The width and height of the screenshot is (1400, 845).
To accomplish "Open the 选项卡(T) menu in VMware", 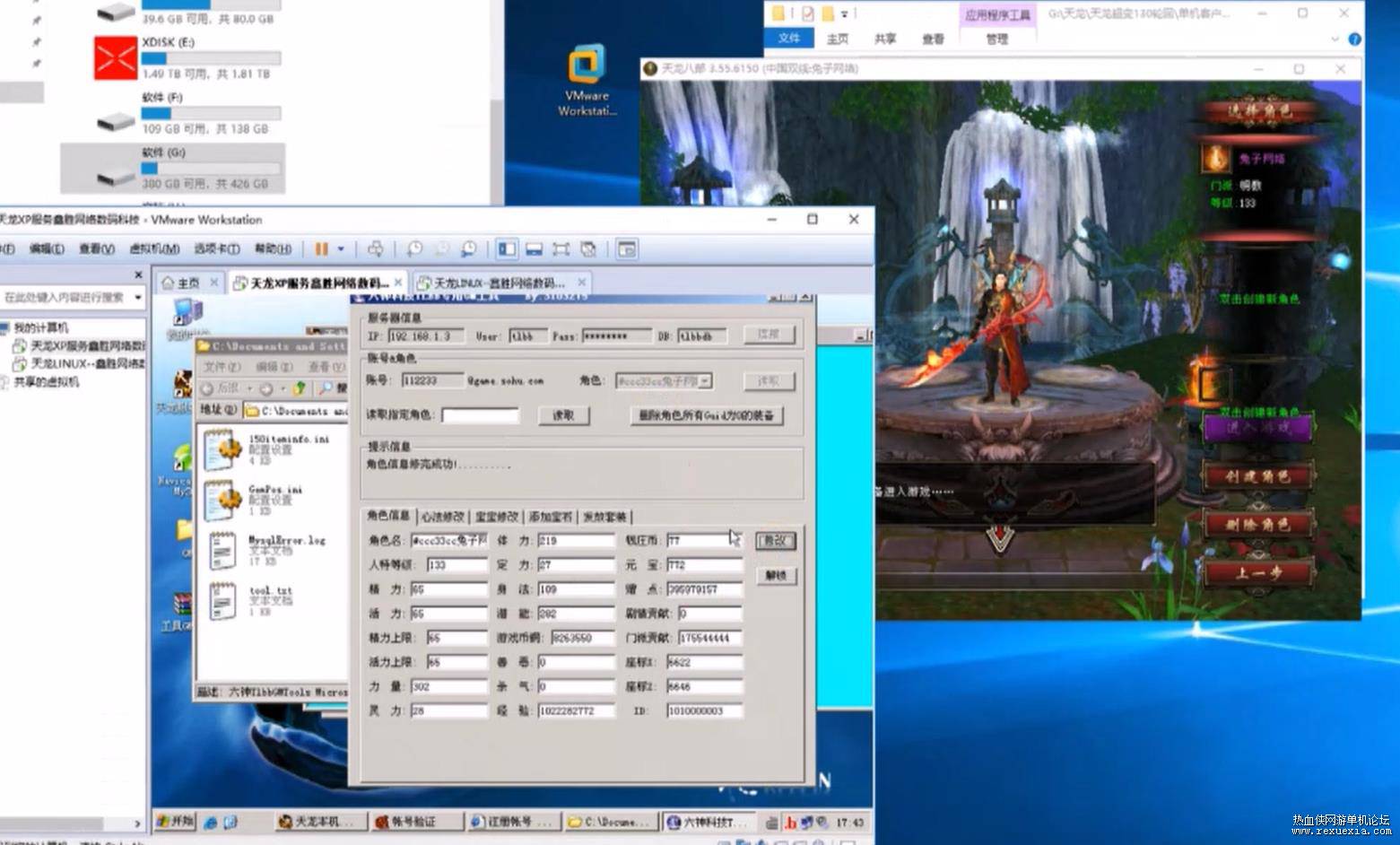I will tap(217, 248).
